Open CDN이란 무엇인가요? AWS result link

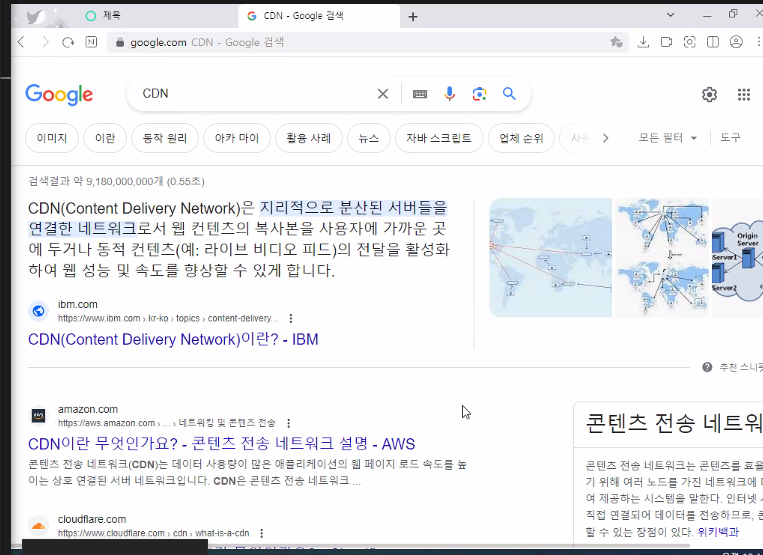pos(221,444)
